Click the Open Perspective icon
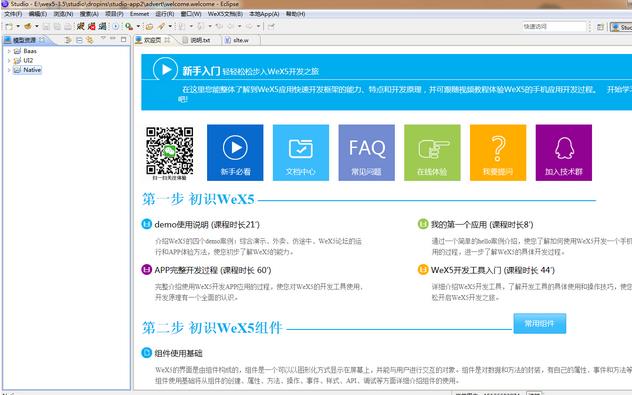 [600, 27]
